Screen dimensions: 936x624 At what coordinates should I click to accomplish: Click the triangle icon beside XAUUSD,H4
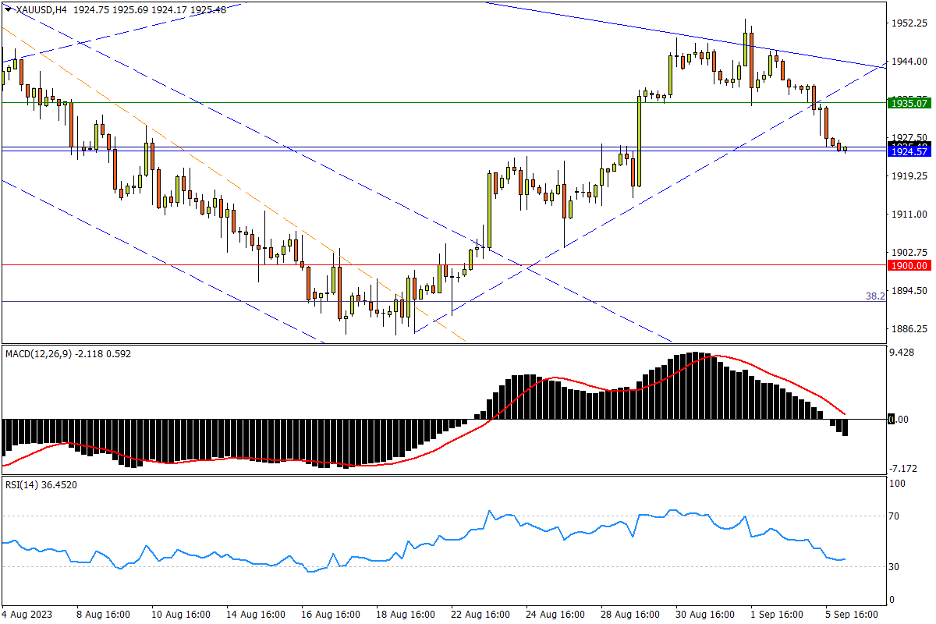pyautogui.click(x=9, y=9)
